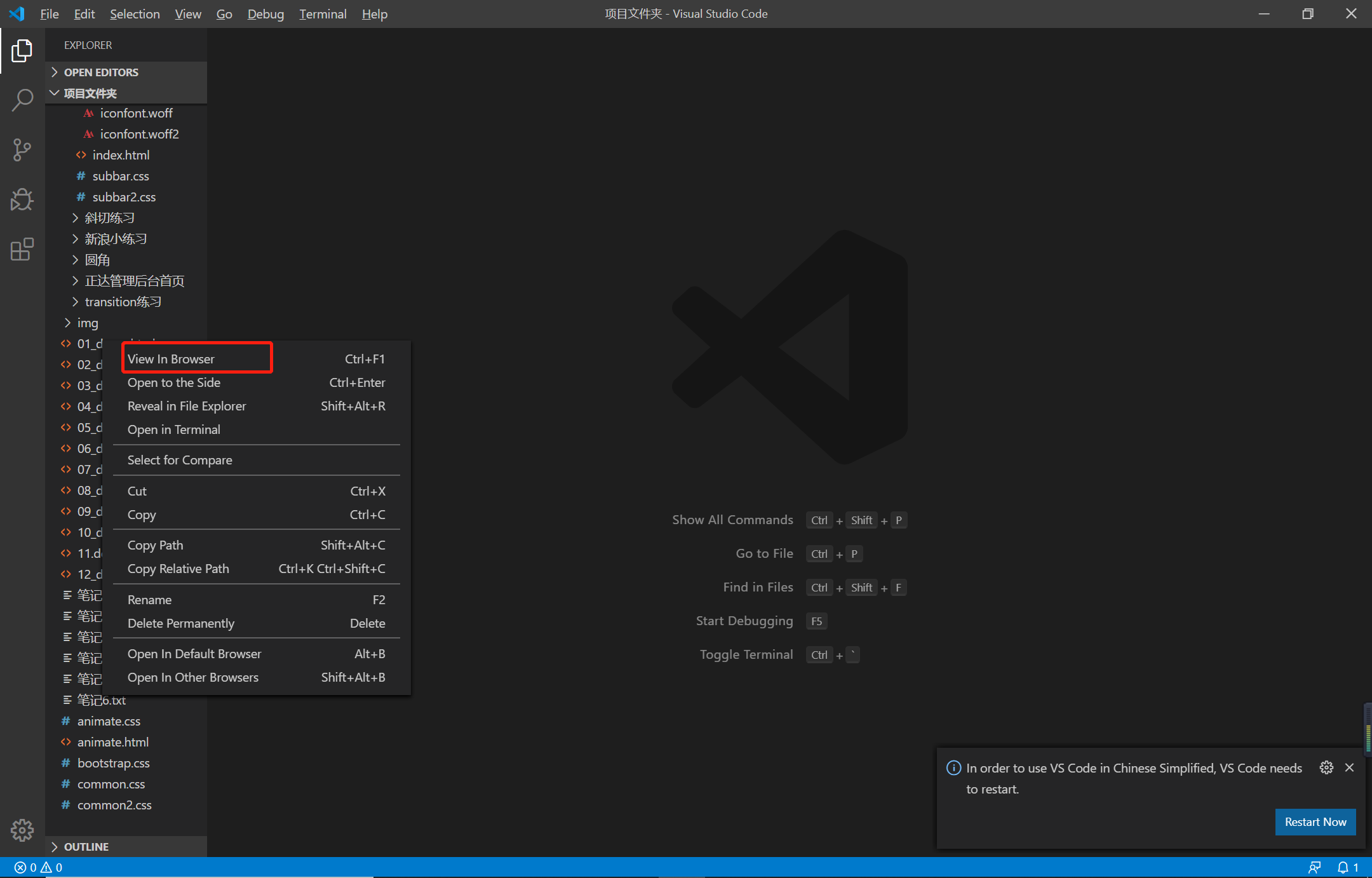Open notification settings gear icon
The width and height of the screenshot is (1372, 878).
click(x=1326, y=767)
